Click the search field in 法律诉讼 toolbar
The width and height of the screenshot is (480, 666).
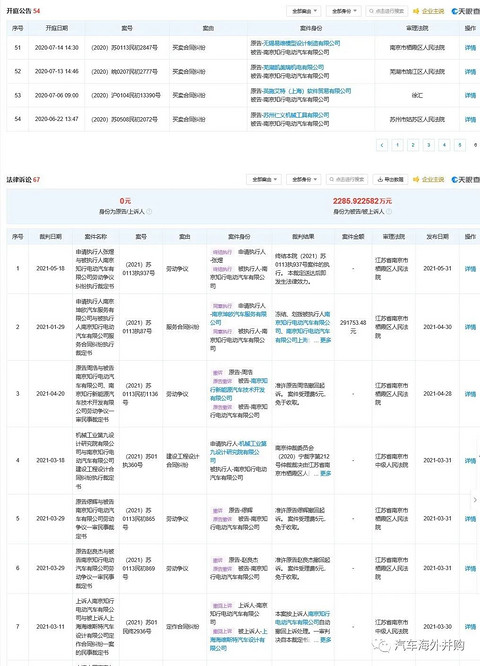pos(347,180)
